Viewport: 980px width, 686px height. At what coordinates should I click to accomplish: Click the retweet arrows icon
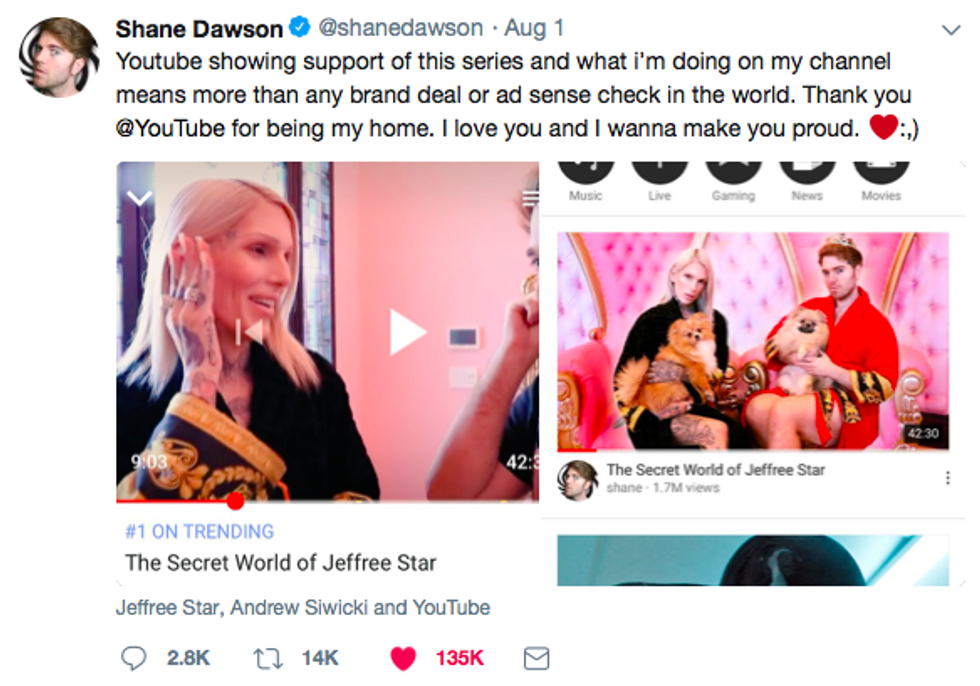coord(268,659)
